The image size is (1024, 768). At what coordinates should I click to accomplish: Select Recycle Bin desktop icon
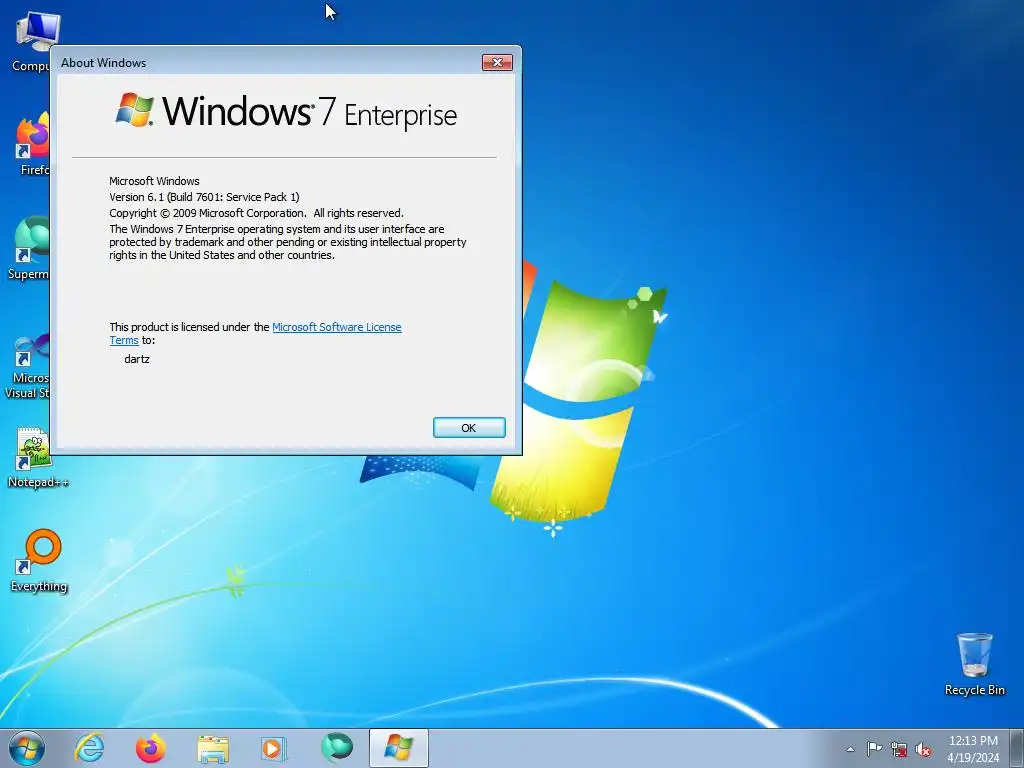[974, 664]
